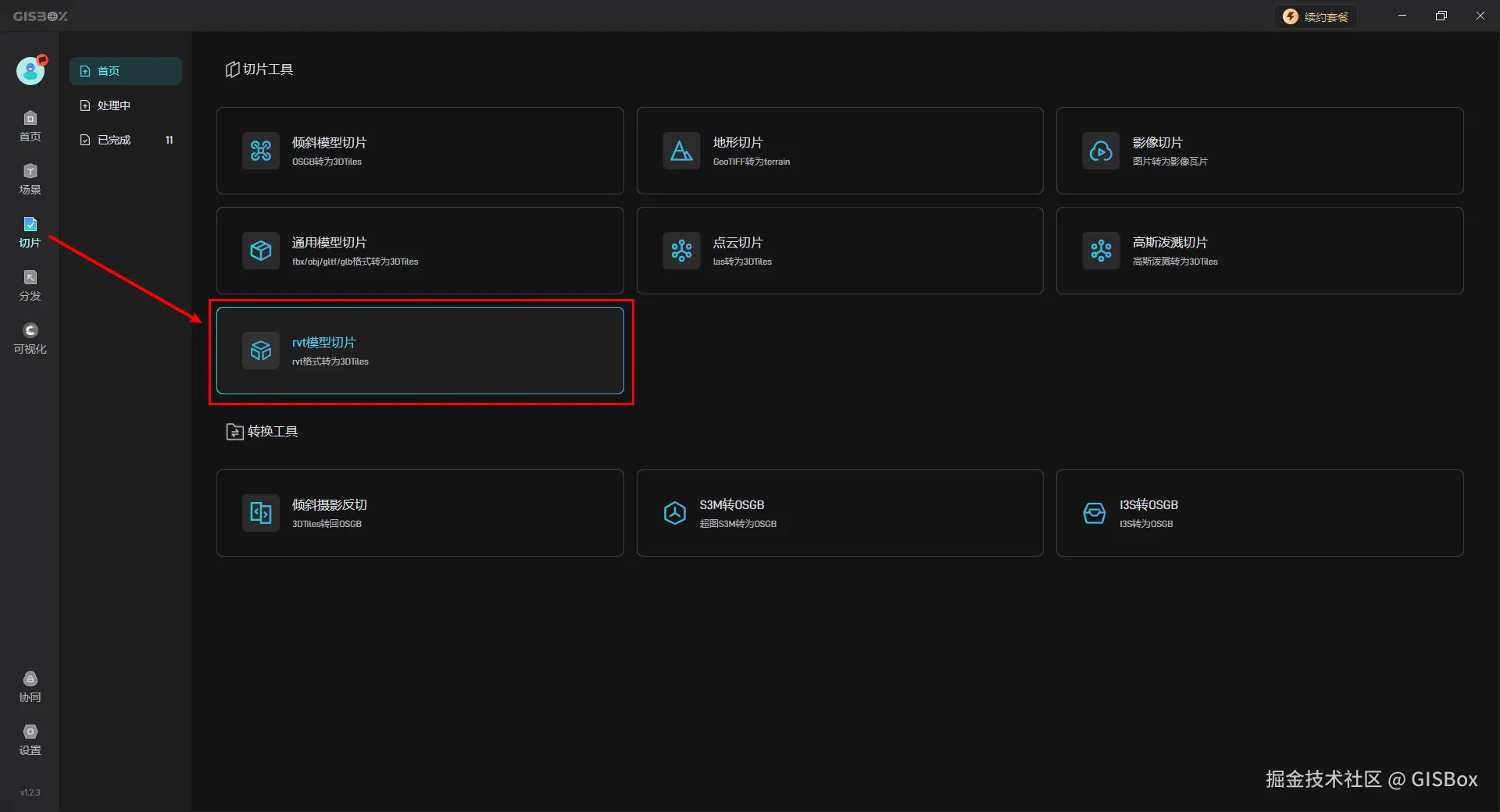
Task: Open the 通用模型切片 card
Action: [420, 251]
